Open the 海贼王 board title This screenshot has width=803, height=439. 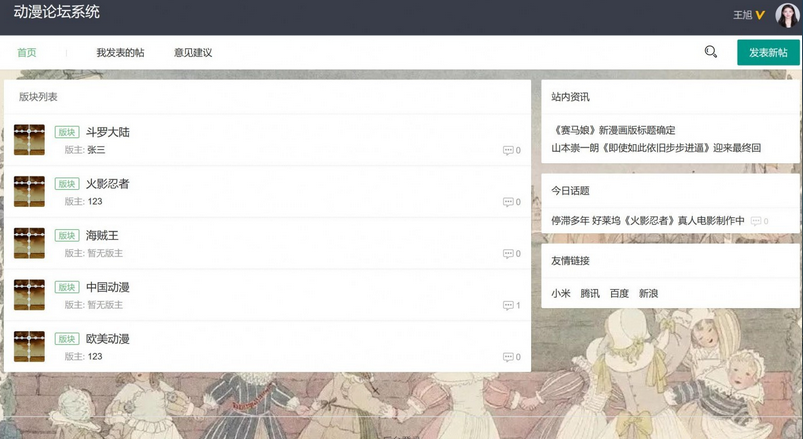tap(102, 236)
